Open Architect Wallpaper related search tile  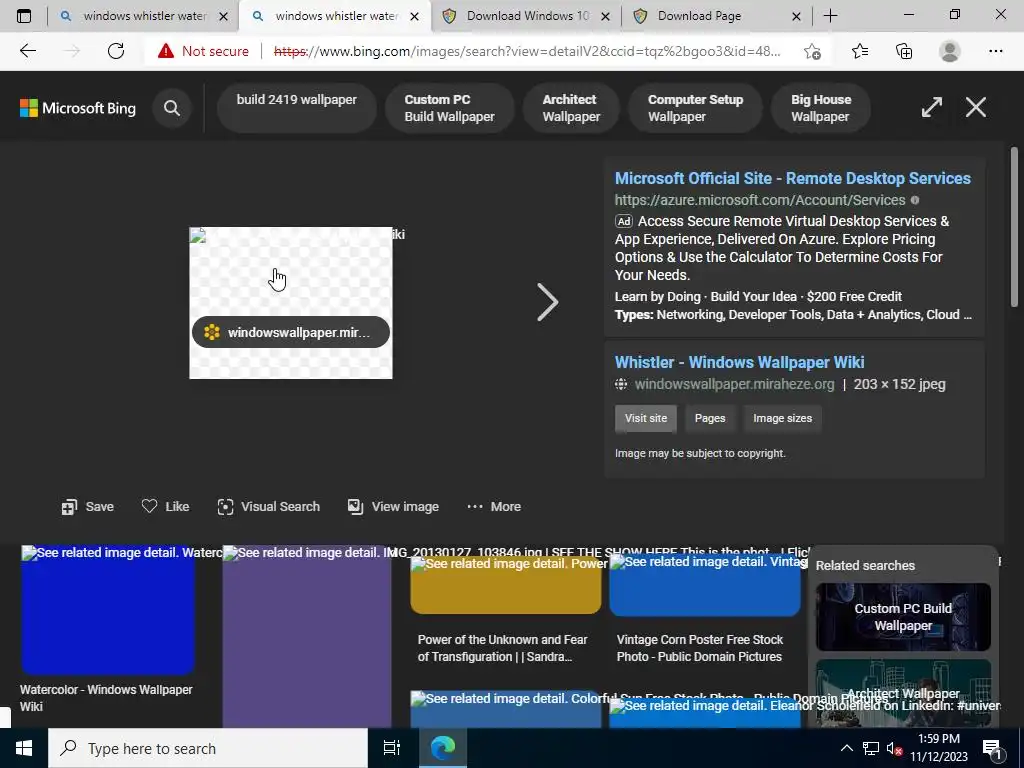(x=903, y=694)
